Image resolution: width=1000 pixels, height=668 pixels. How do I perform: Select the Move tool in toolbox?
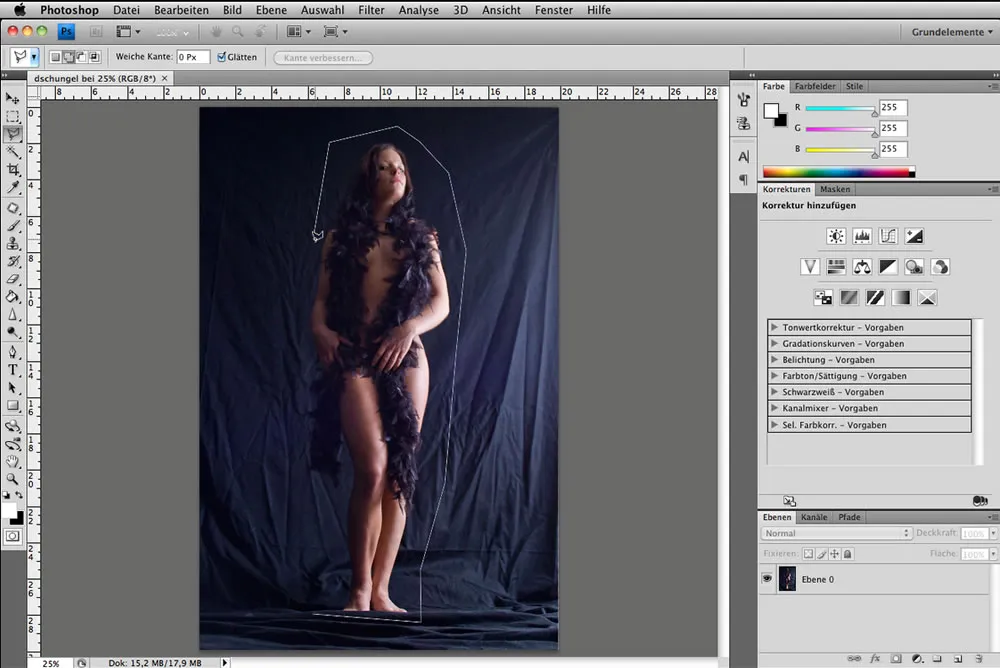point(13,98)
